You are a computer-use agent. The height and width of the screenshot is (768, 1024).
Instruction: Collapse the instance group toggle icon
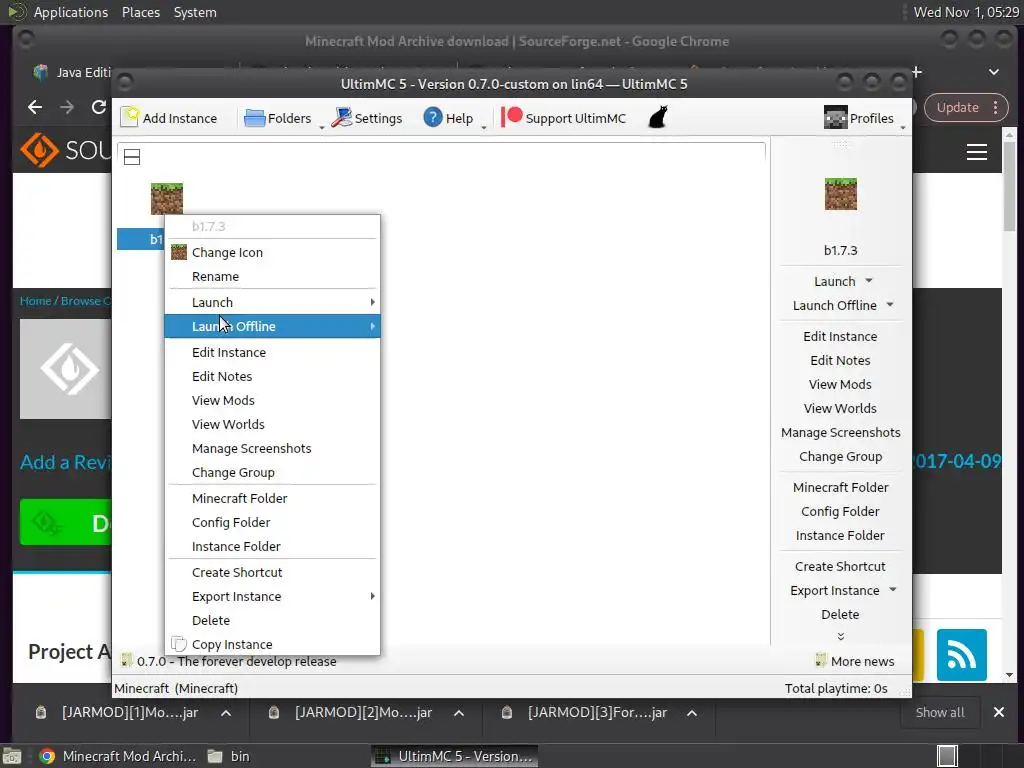pyautogui.click(x=132, y=157)
